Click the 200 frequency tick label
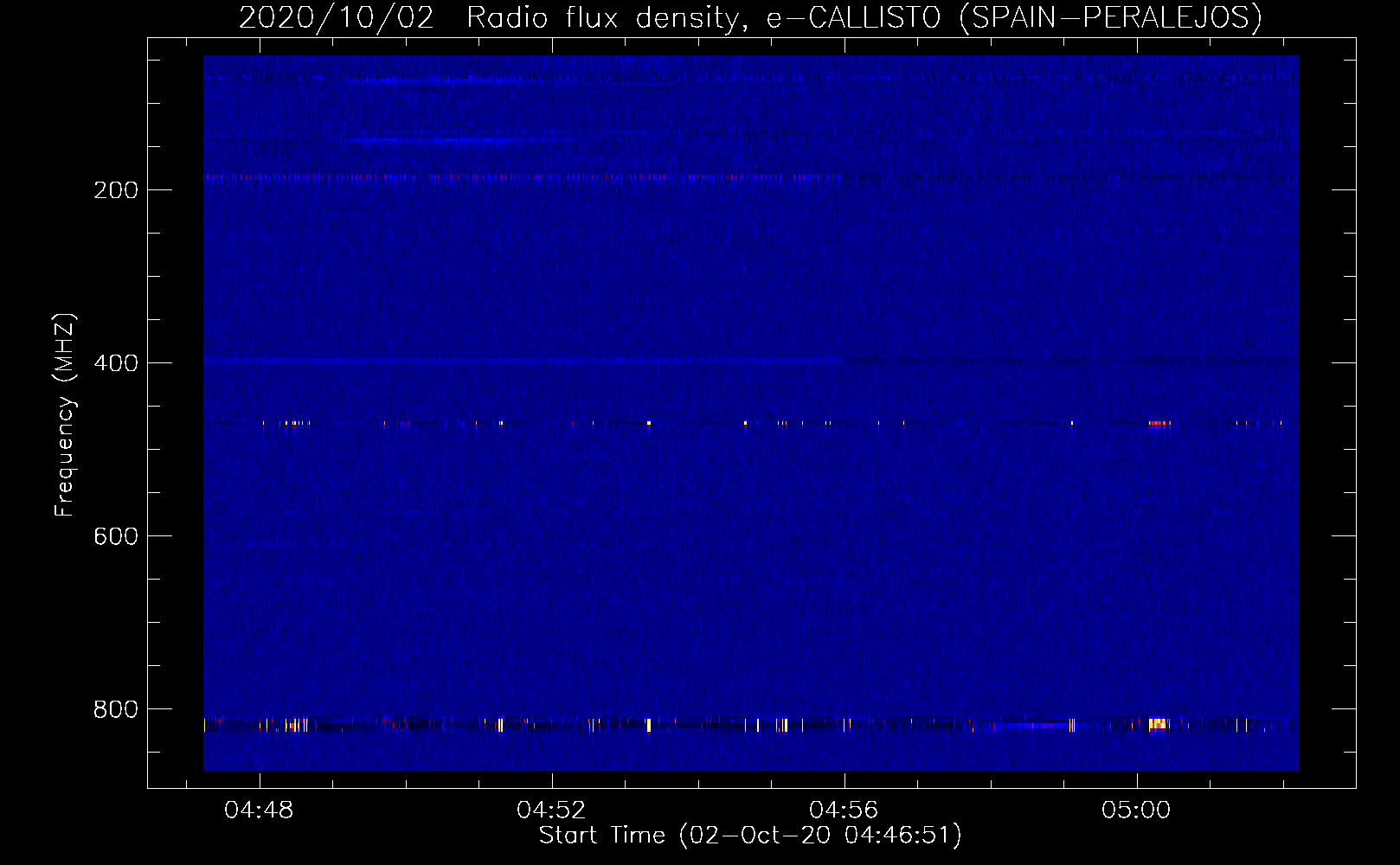The height and width of the screenshot is (865, 1400). click(x=116, y=190)
